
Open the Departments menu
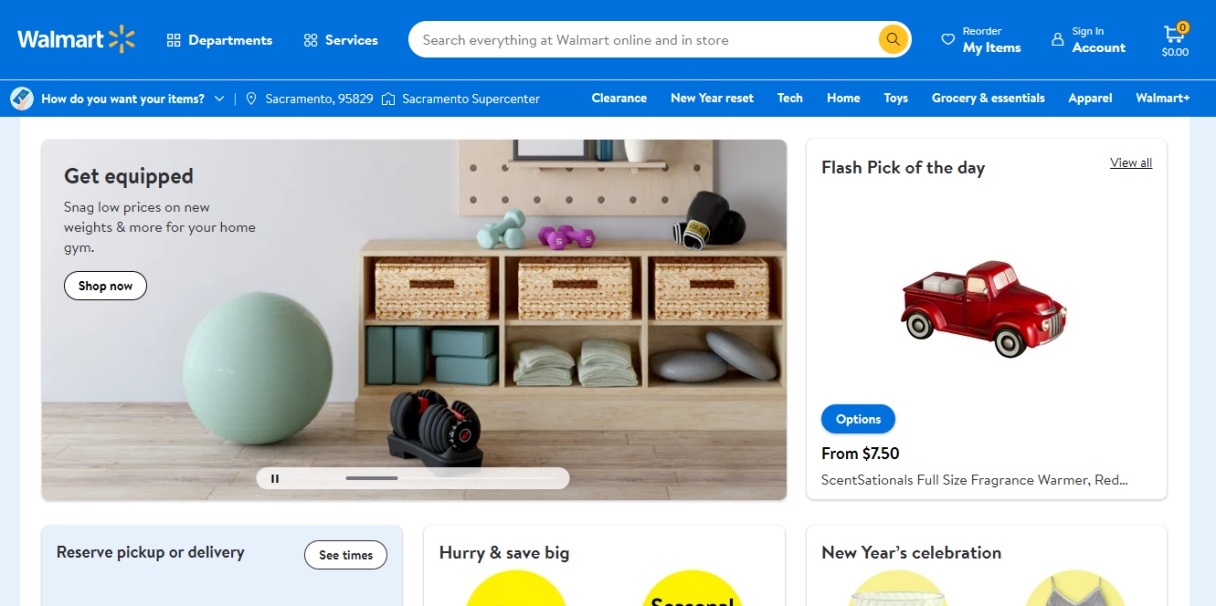click(219, 40)
